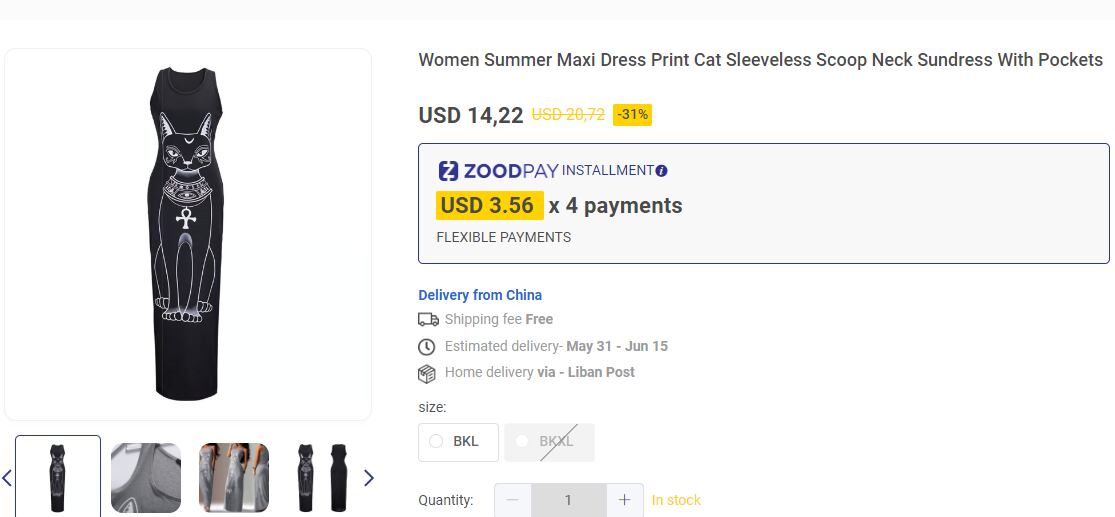Open the front and back dress thumbnail
This screenshot has width=1115, height=517.
point(322,478)
